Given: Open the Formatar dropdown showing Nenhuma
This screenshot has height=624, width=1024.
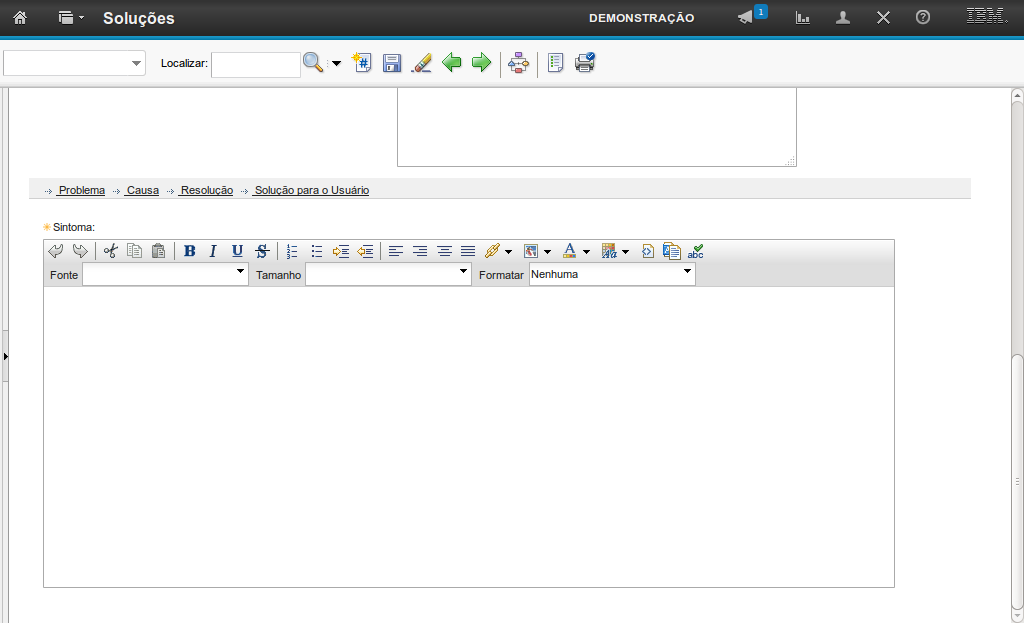Looking at the screenshot, I should click(x=612, y=274).
